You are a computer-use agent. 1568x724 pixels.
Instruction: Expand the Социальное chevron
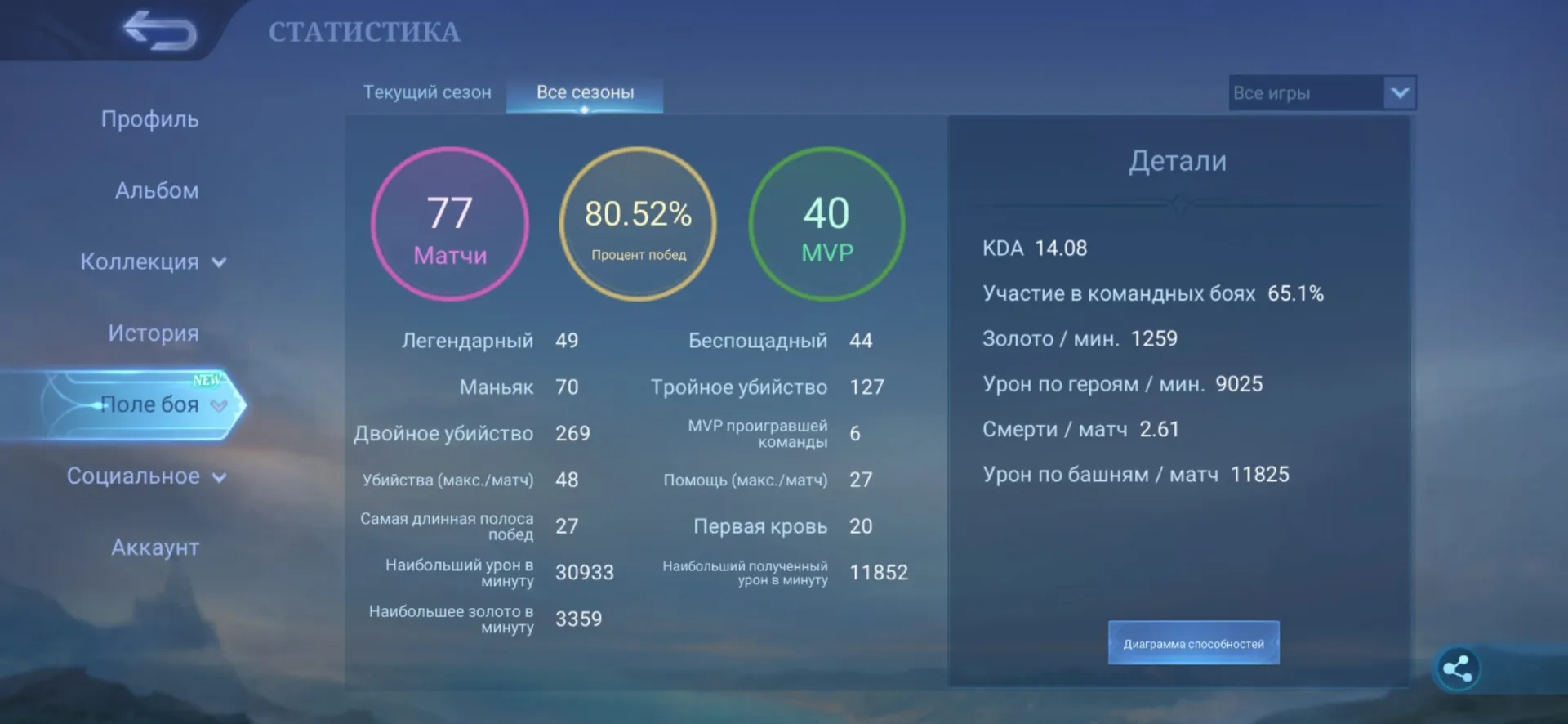219,477
